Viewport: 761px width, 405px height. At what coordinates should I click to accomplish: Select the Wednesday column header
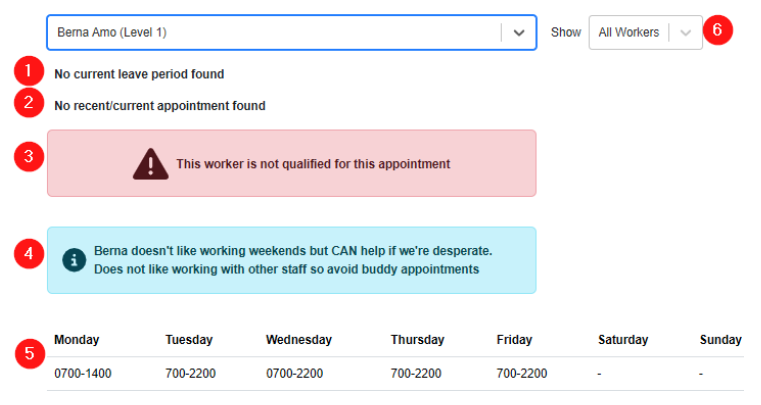(298, 340)
